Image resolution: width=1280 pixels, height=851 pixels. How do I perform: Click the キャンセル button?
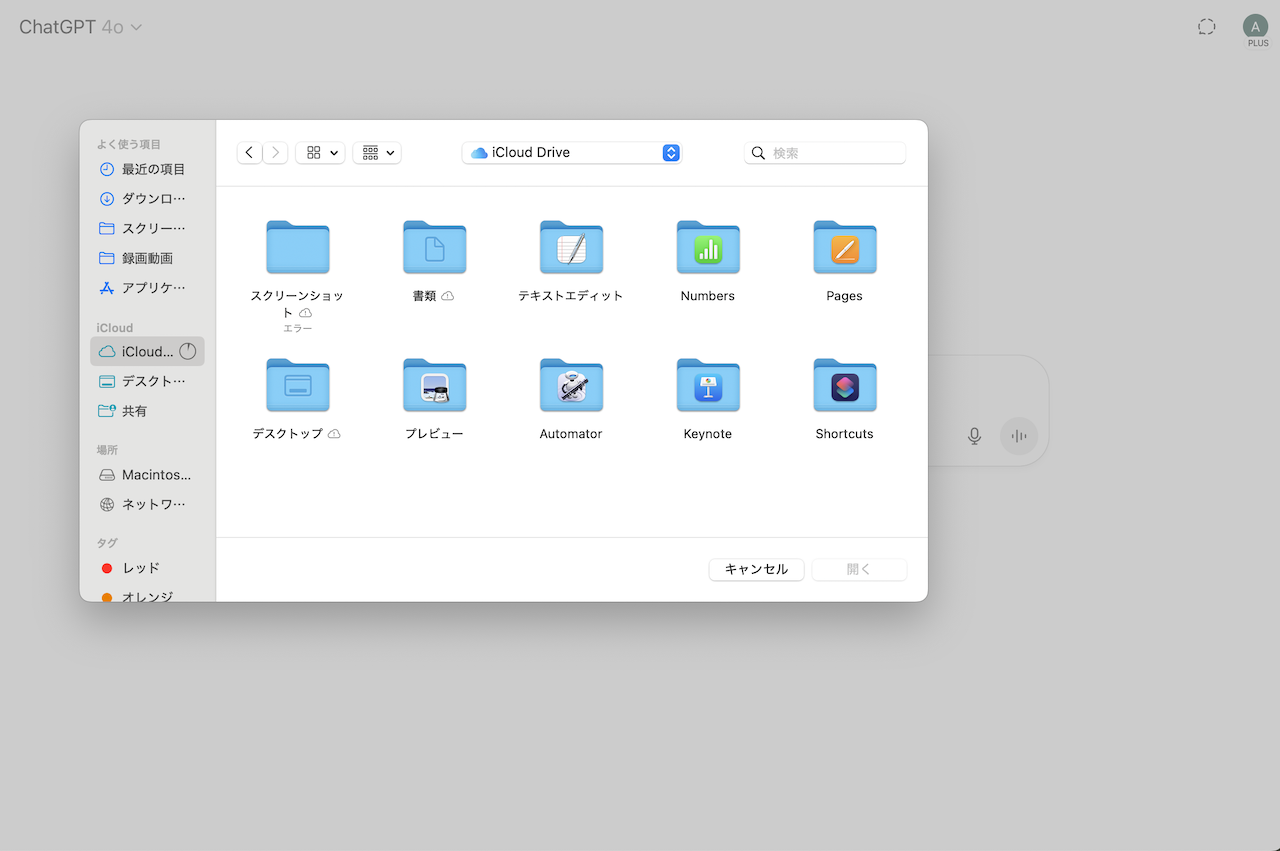coord(757,569)
